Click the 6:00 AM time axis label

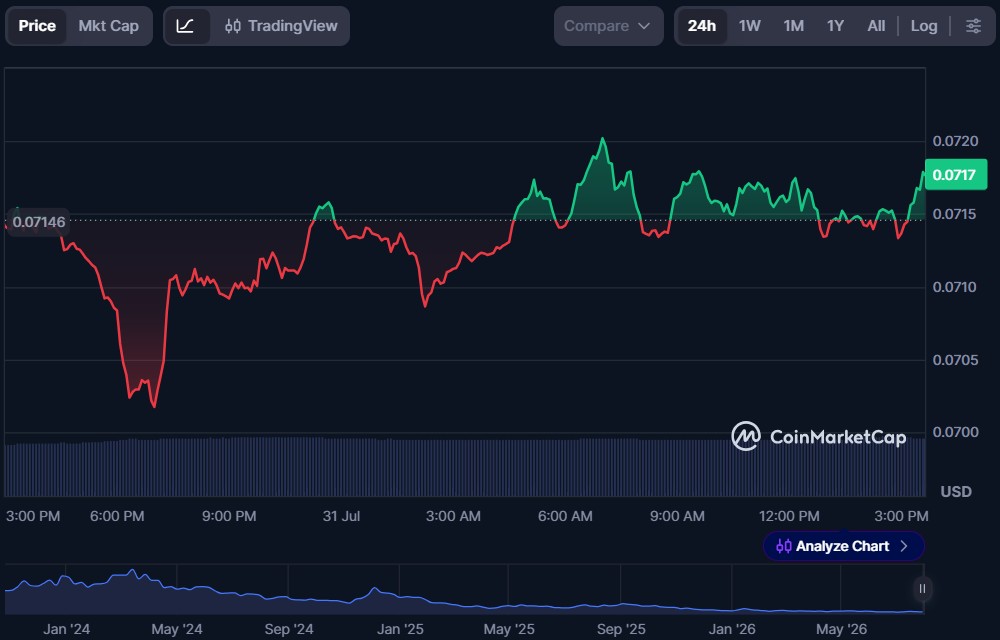click(565, 516)
